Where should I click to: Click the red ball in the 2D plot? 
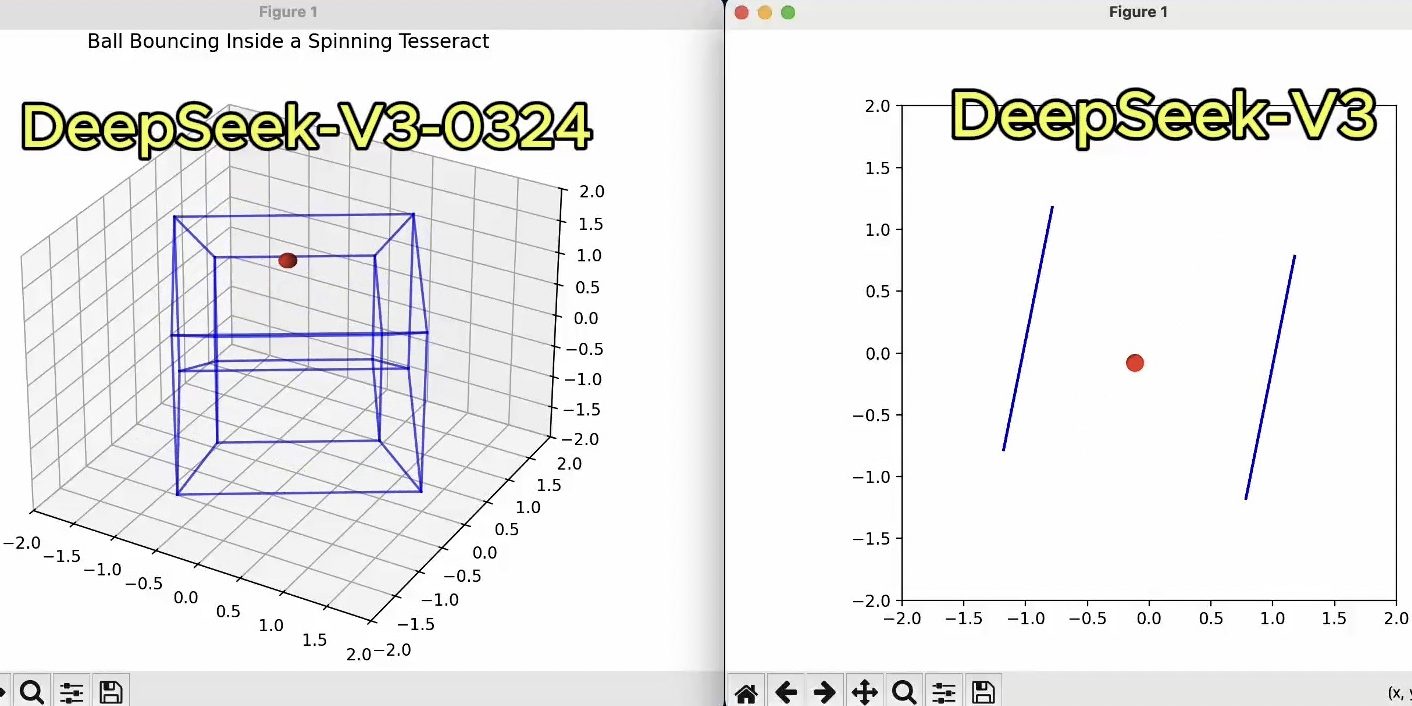(1134, 362)
